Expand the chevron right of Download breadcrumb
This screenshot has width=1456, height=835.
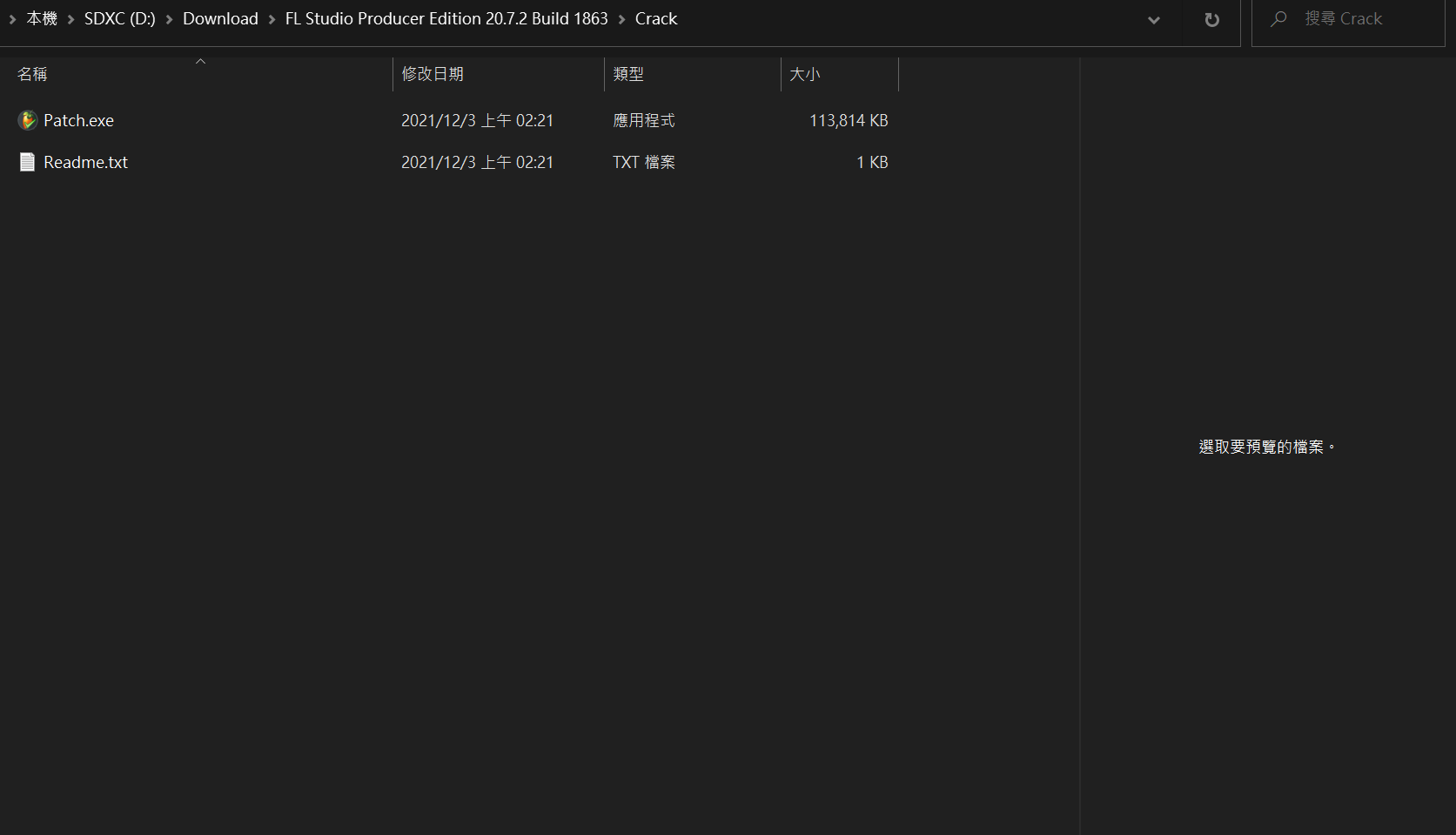[272, 19]
